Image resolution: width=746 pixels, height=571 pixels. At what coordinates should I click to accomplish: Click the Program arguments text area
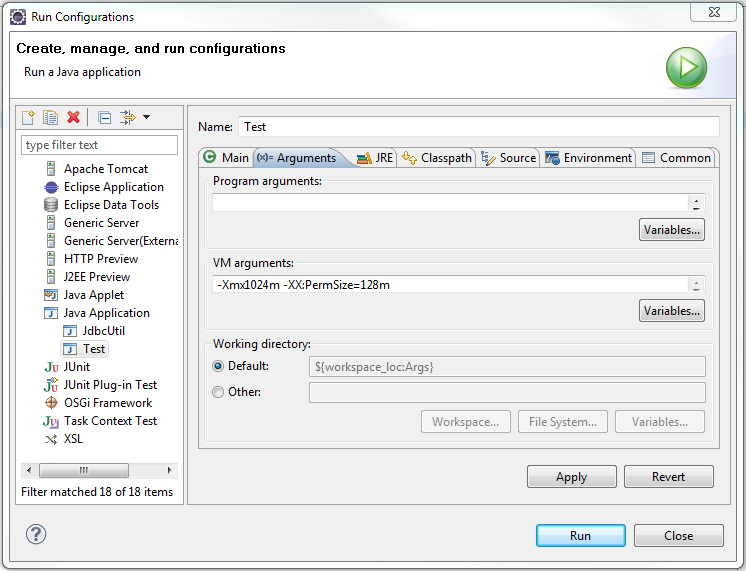click(450, 203)
